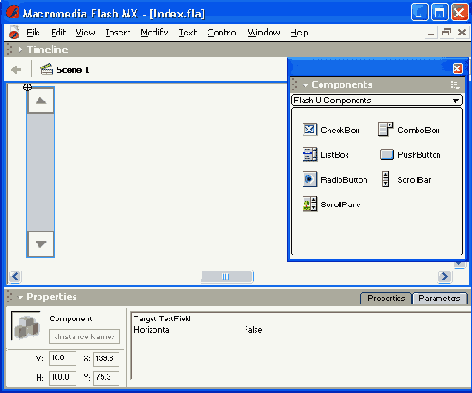Click the W width input field
Screen dimensions: 472x393
[63, 358]
